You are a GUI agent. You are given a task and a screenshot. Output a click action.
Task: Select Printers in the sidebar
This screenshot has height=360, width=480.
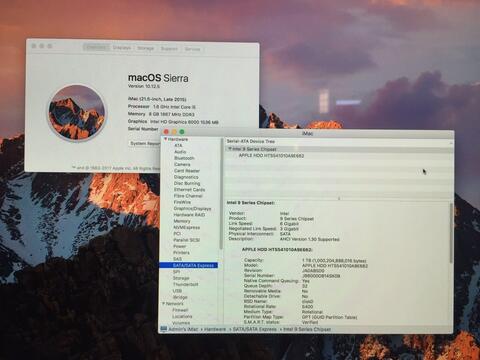181,253
